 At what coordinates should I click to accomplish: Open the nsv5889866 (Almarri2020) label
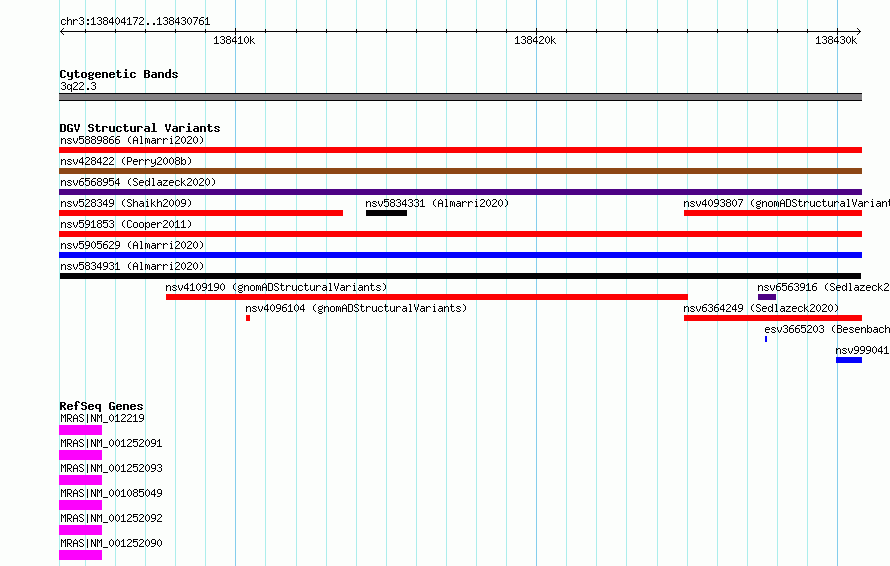coord(132,140)
